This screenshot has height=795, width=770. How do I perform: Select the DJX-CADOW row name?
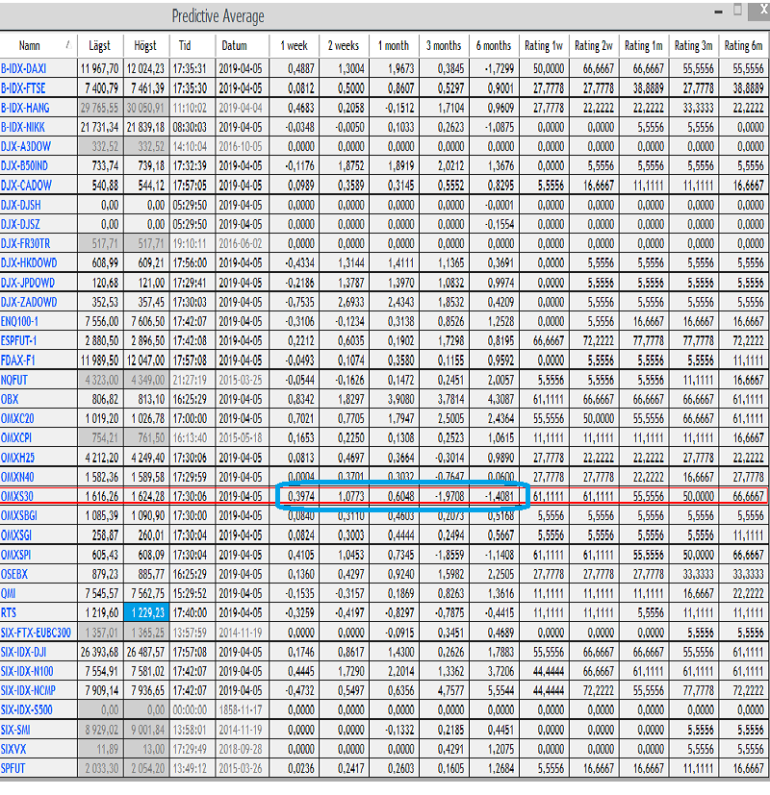tap(26, 185)
